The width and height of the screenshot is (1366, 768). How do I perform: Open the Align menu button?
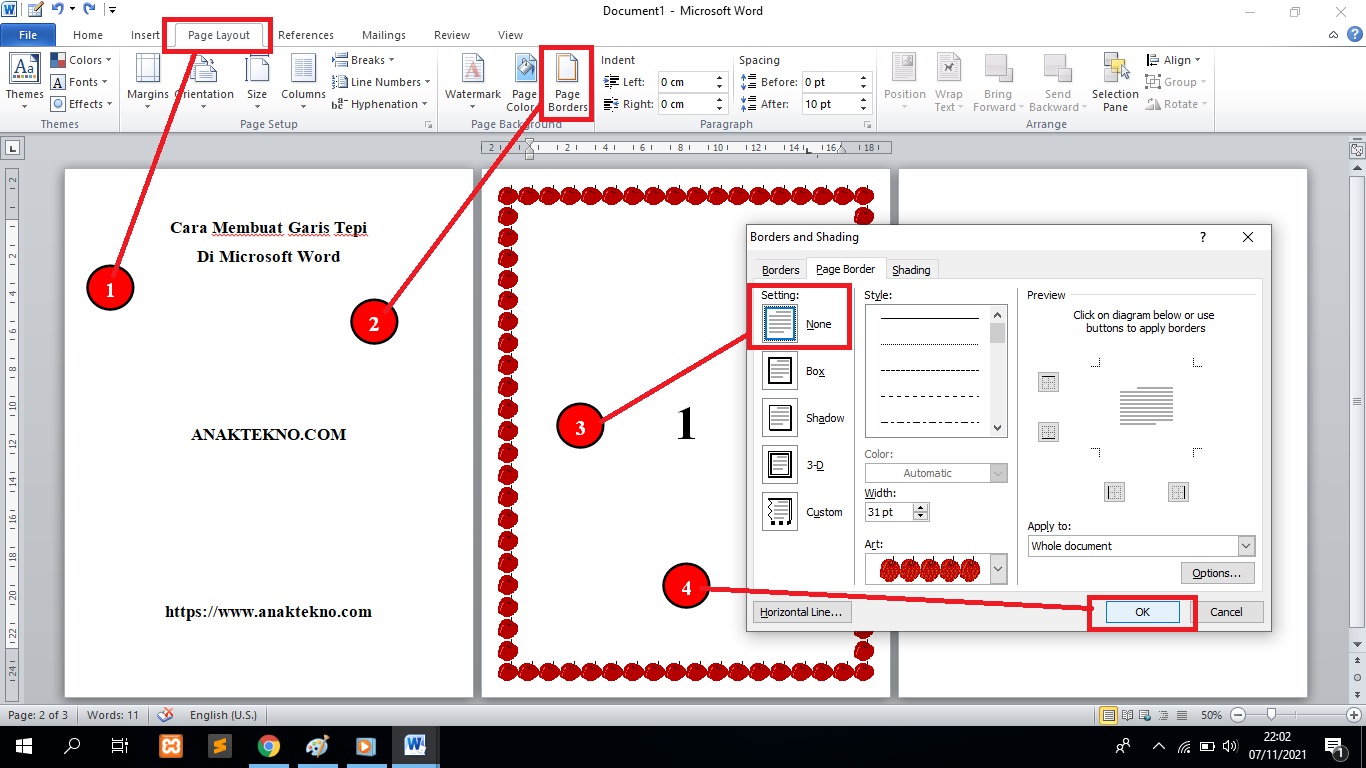pos(1174,60)
